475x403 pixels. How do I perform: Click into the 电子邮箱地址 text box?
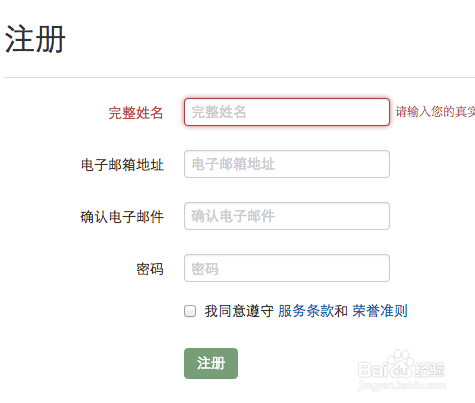coord(287,164)
